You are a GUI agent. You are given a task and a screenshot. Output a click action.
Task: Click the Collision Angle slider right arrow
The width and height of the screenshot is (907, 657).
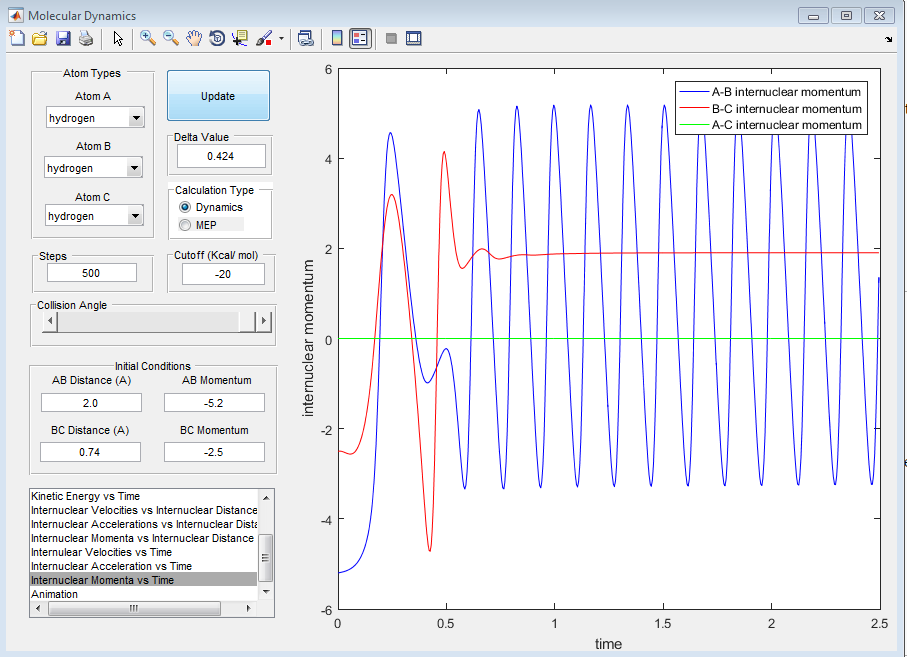264,321
